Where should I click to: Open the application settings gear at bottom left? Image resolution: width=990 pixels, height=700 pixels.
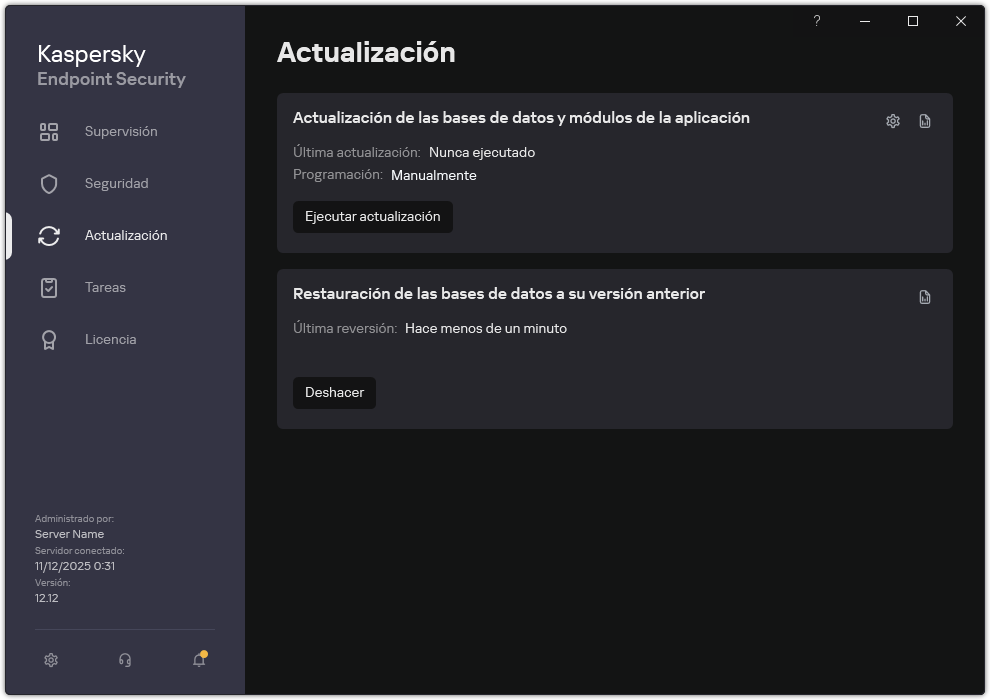[x=50, y=660]
